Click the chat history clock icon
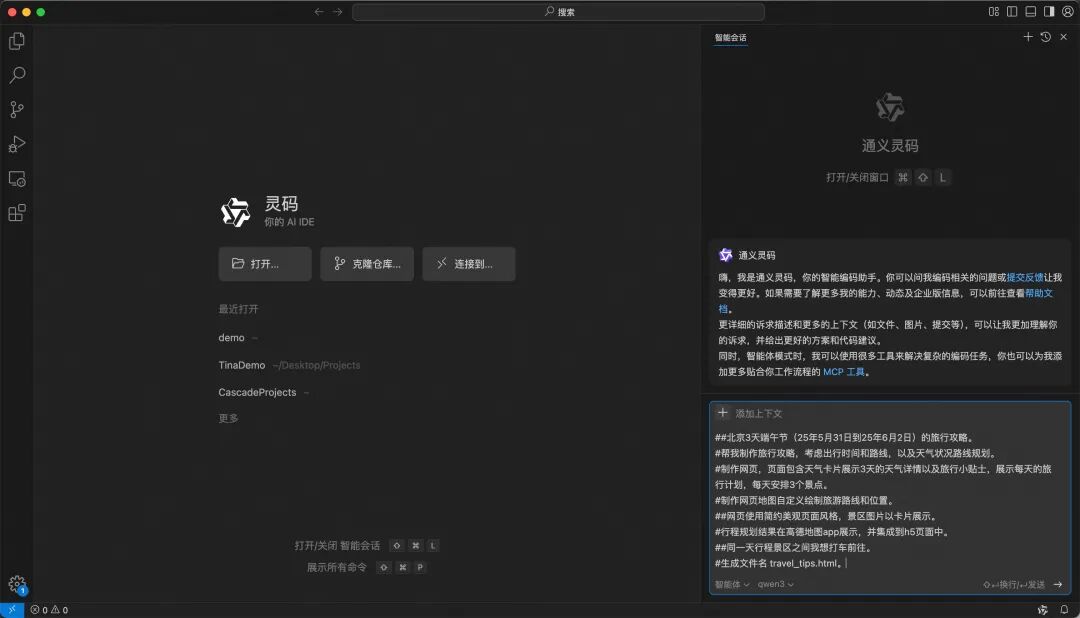Viewport: 1080px width, 618px height. tap(1046, 37)
